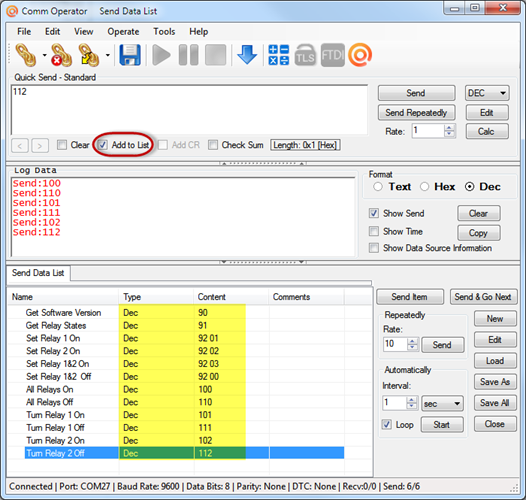Click the Interval spinner arrows
The width and height of the screenshot is (526, 500).
(x=412, y=403)
